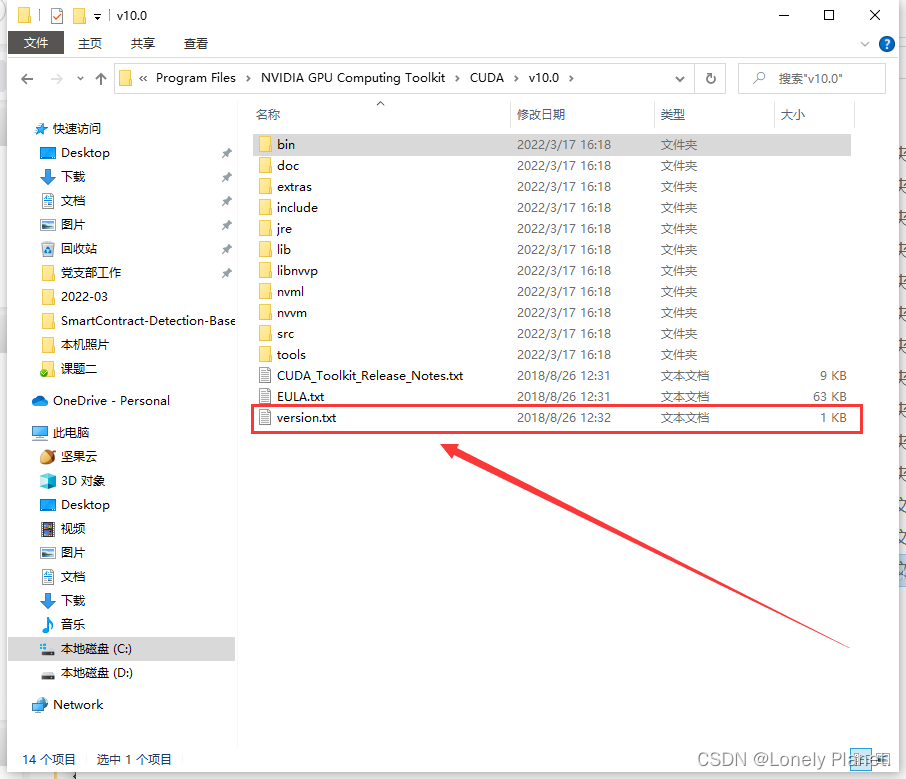Show hidden breadcrumb path chevrons
Screen dimensions: 906x779
tap(143, 78)
